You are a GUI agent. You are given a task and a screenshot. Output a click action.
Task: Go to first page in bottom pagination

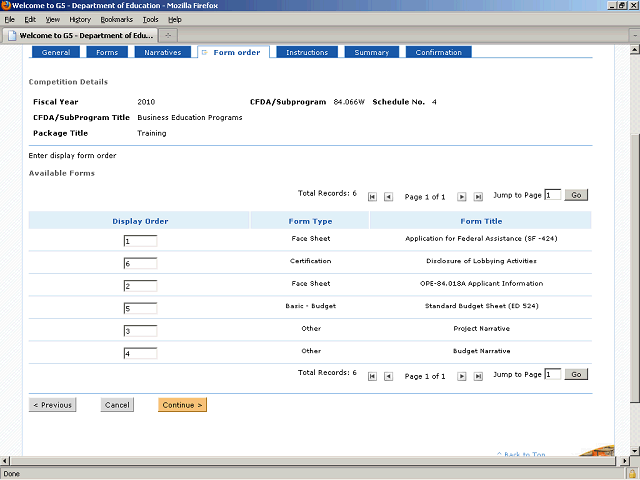pos(373,376)
